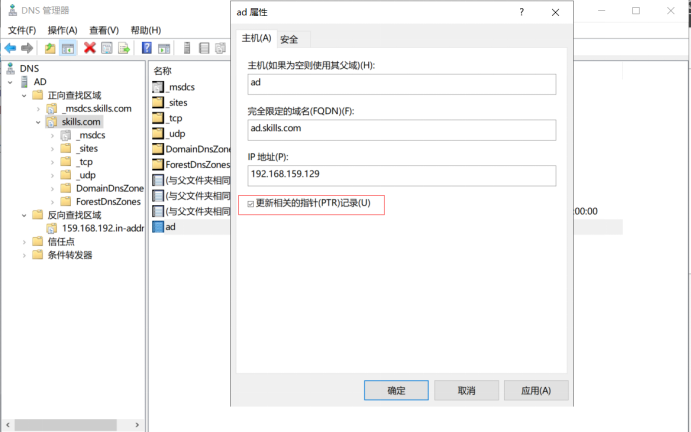The image size is (691, 432).
Task: Click the record list toolbar icon
Action: (x=204, y=48)
